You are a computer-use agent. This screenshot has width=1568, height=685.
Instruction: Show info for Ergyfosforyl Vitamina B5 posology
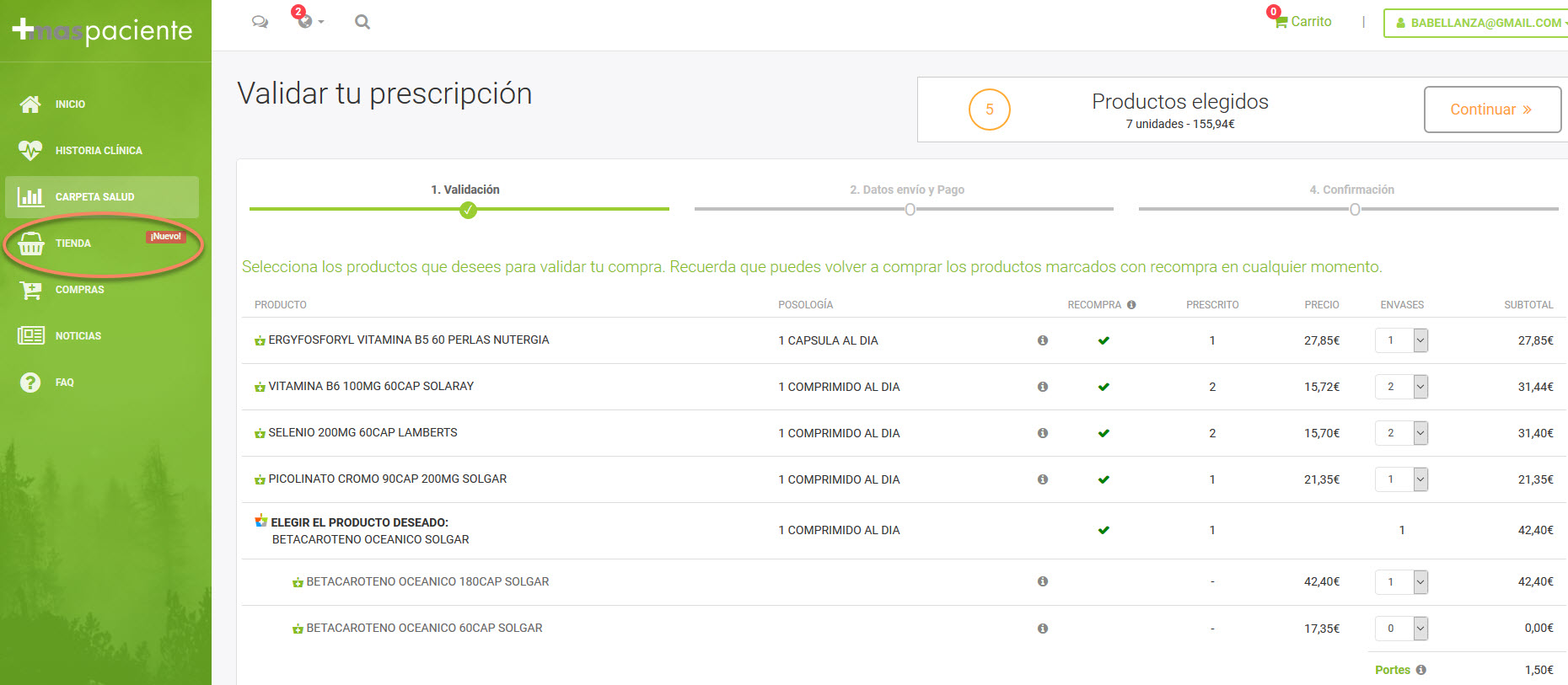pos(1043,340)
